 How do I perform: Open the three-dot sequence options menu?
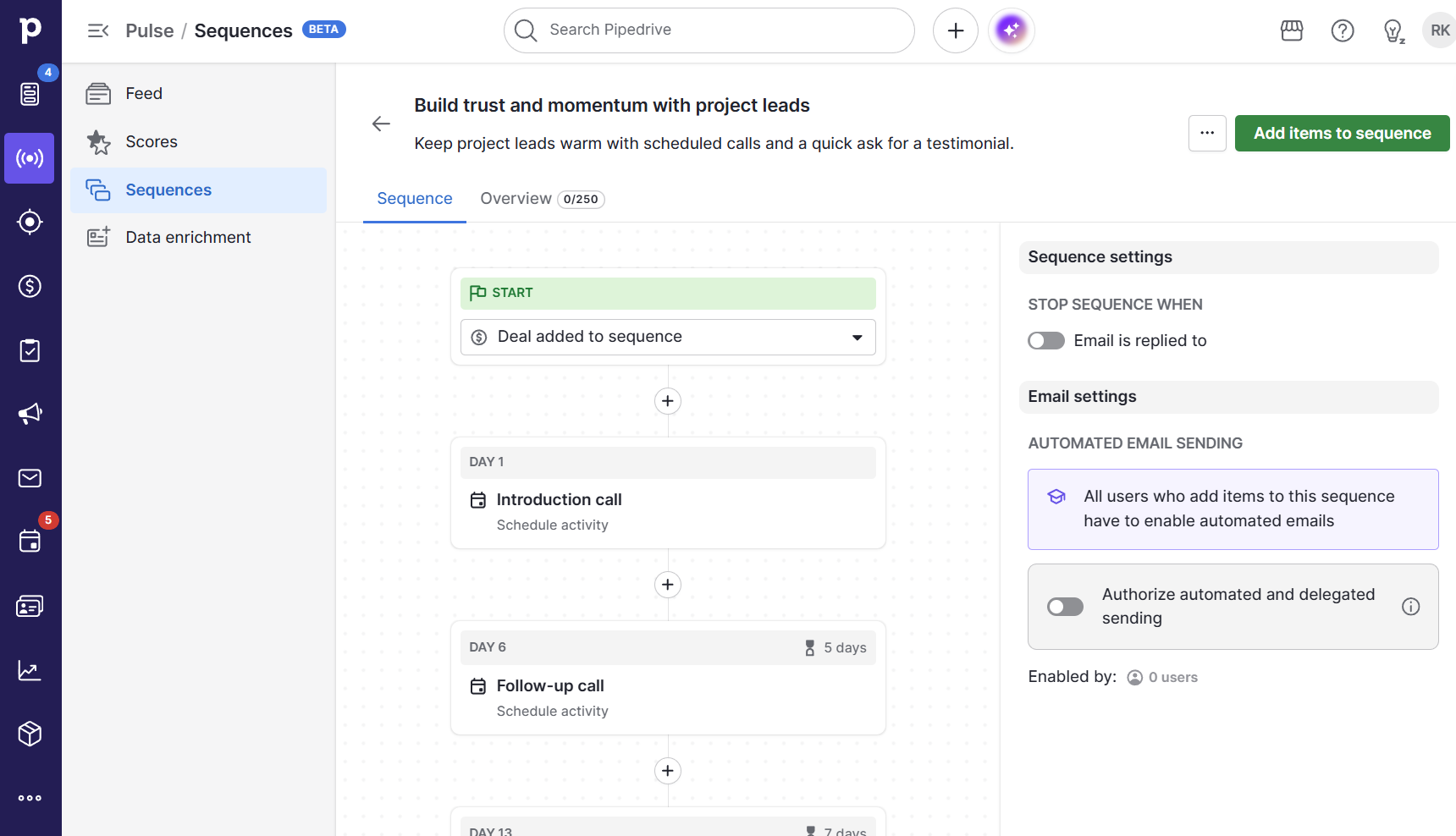(1207, 133)
